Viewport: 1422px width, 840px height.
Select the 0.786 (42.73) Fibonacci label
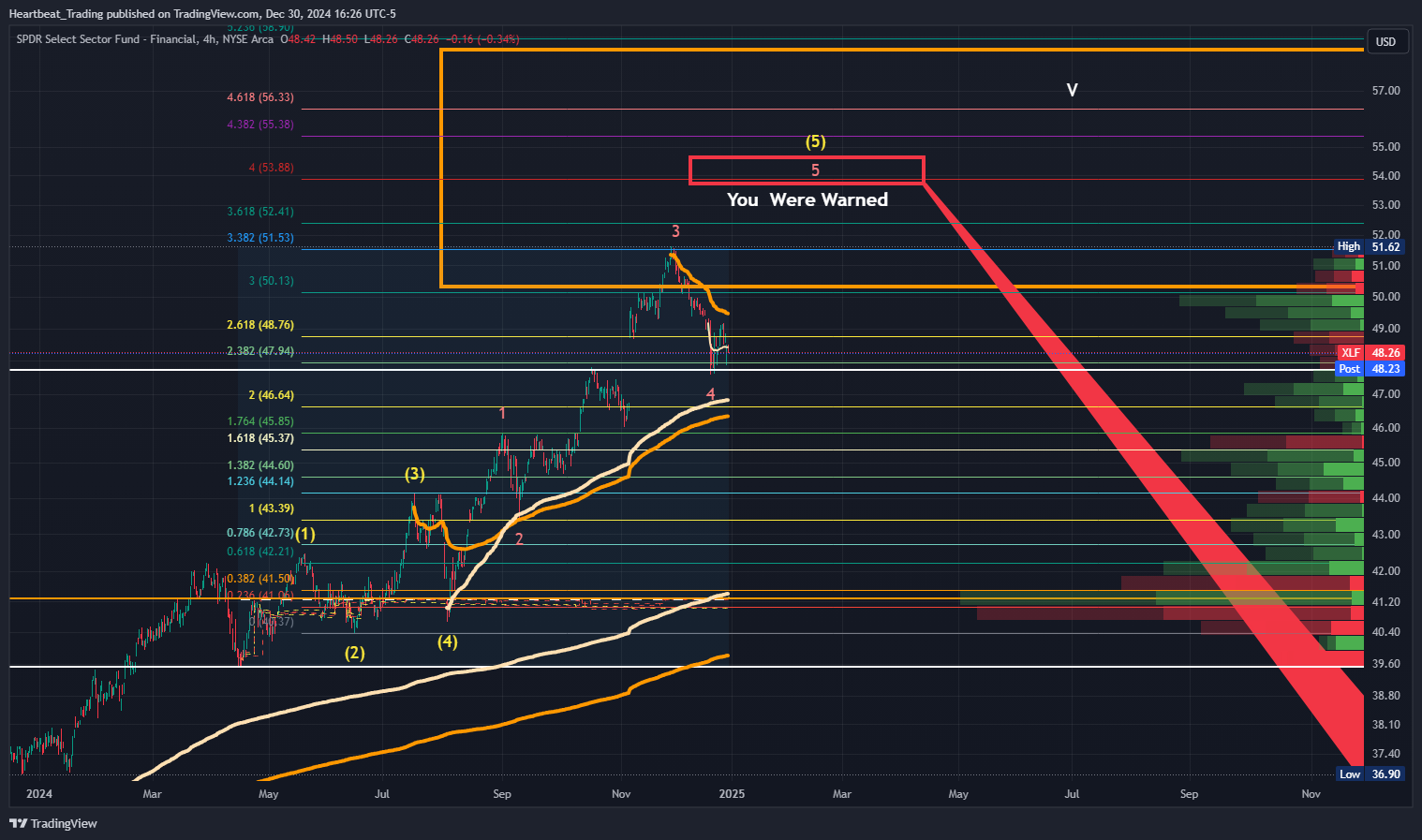tap(260, 533)
